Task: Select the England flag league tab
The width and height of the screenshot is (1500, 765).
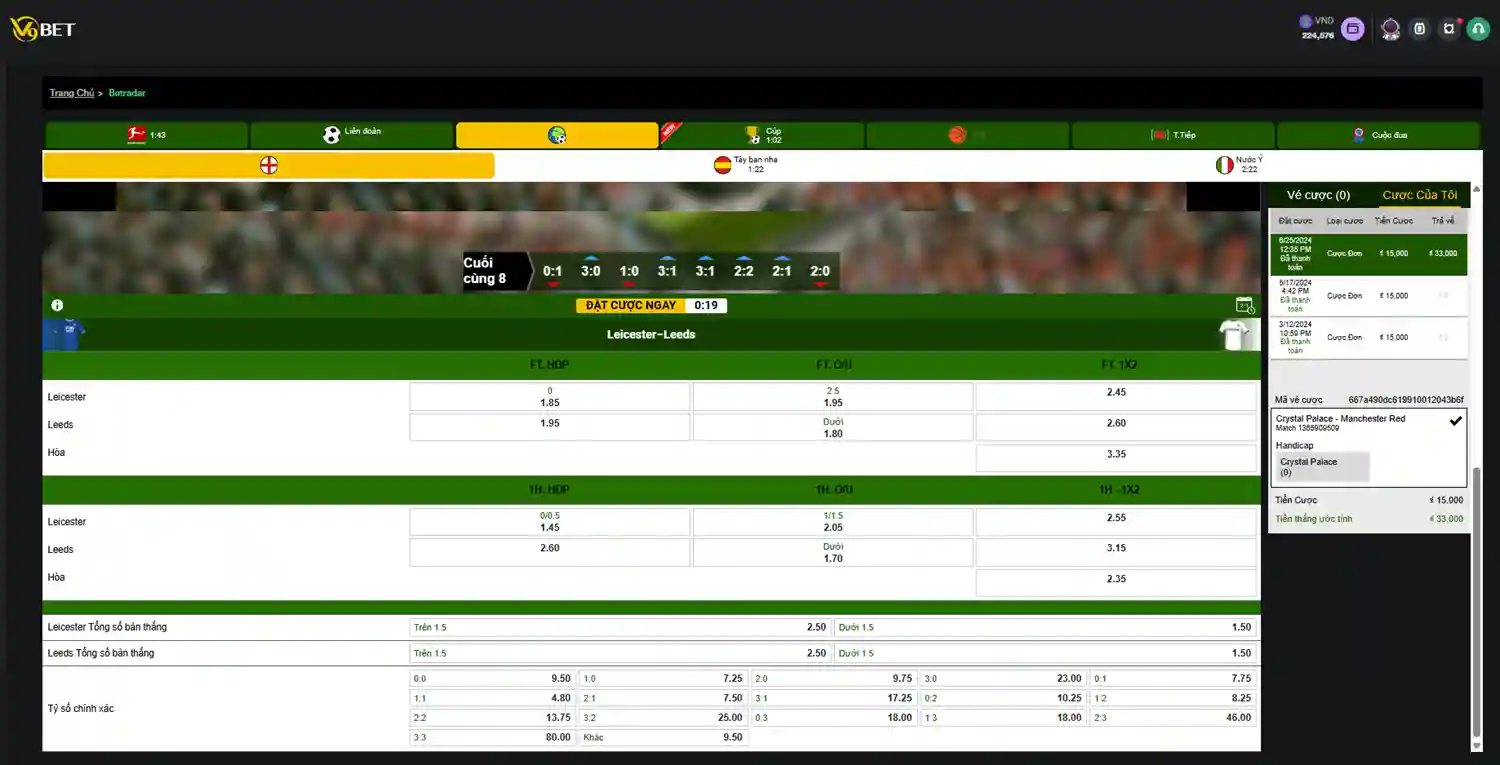Action: 268,165
